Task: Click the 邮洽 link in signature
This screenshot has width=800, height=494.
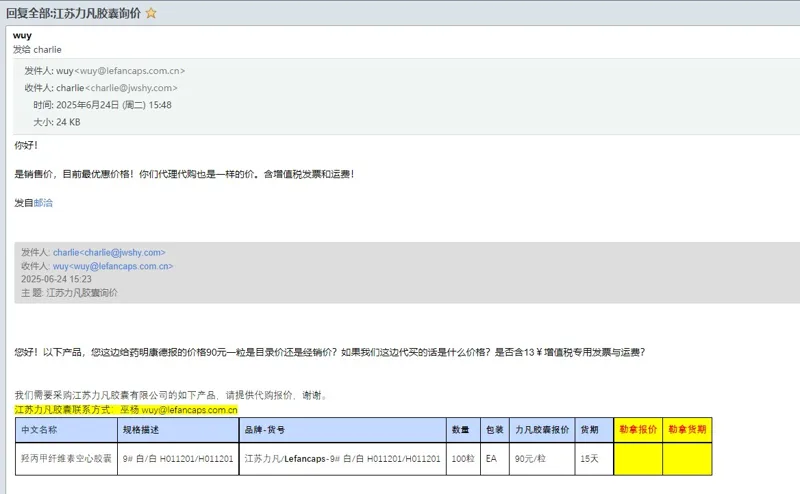Action: pyautogui.click(x=43, y=203)
